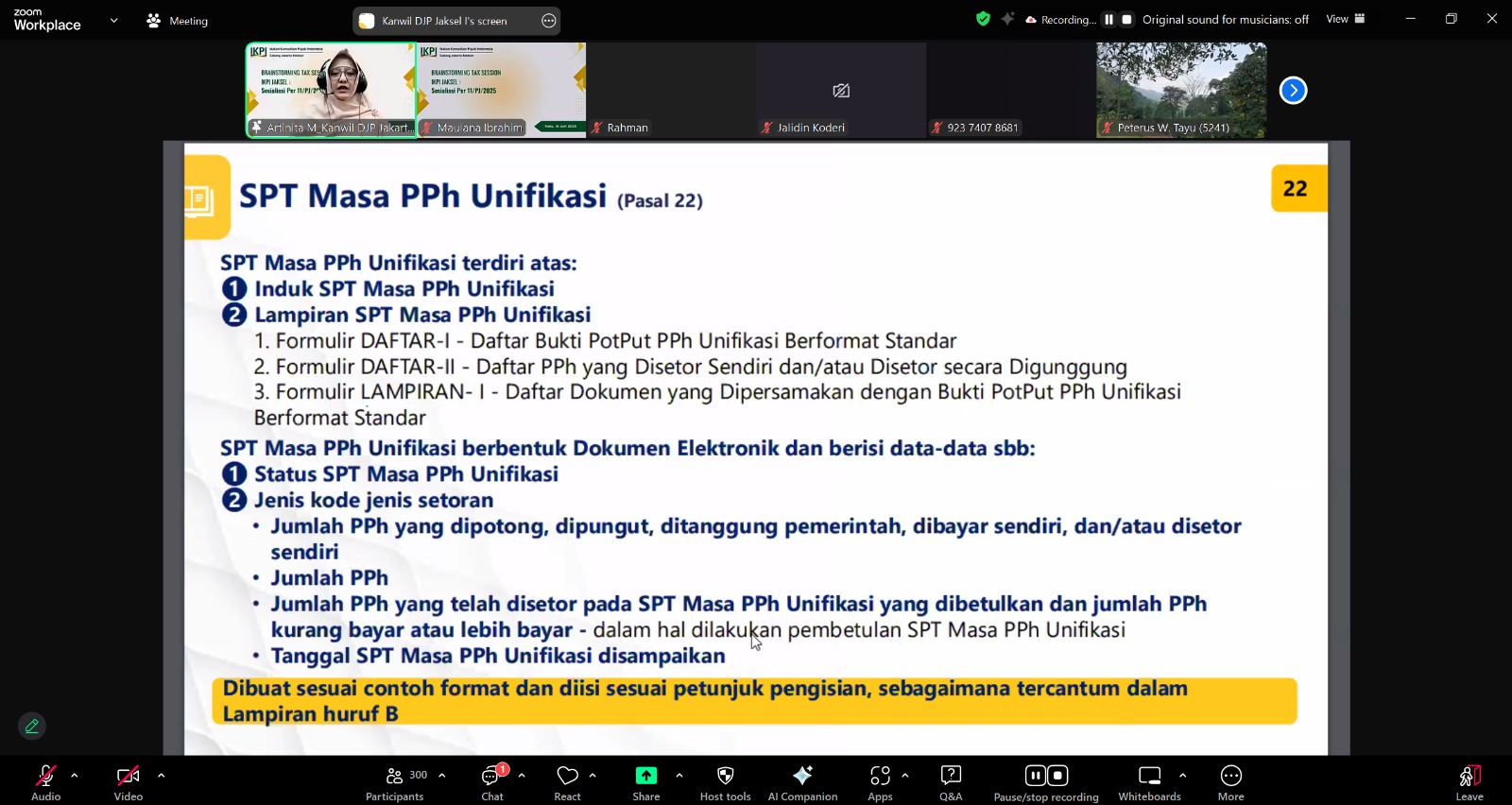Open the More menu in toolbar
This screenshot has height=805, width=1512.
(1230, 782)
